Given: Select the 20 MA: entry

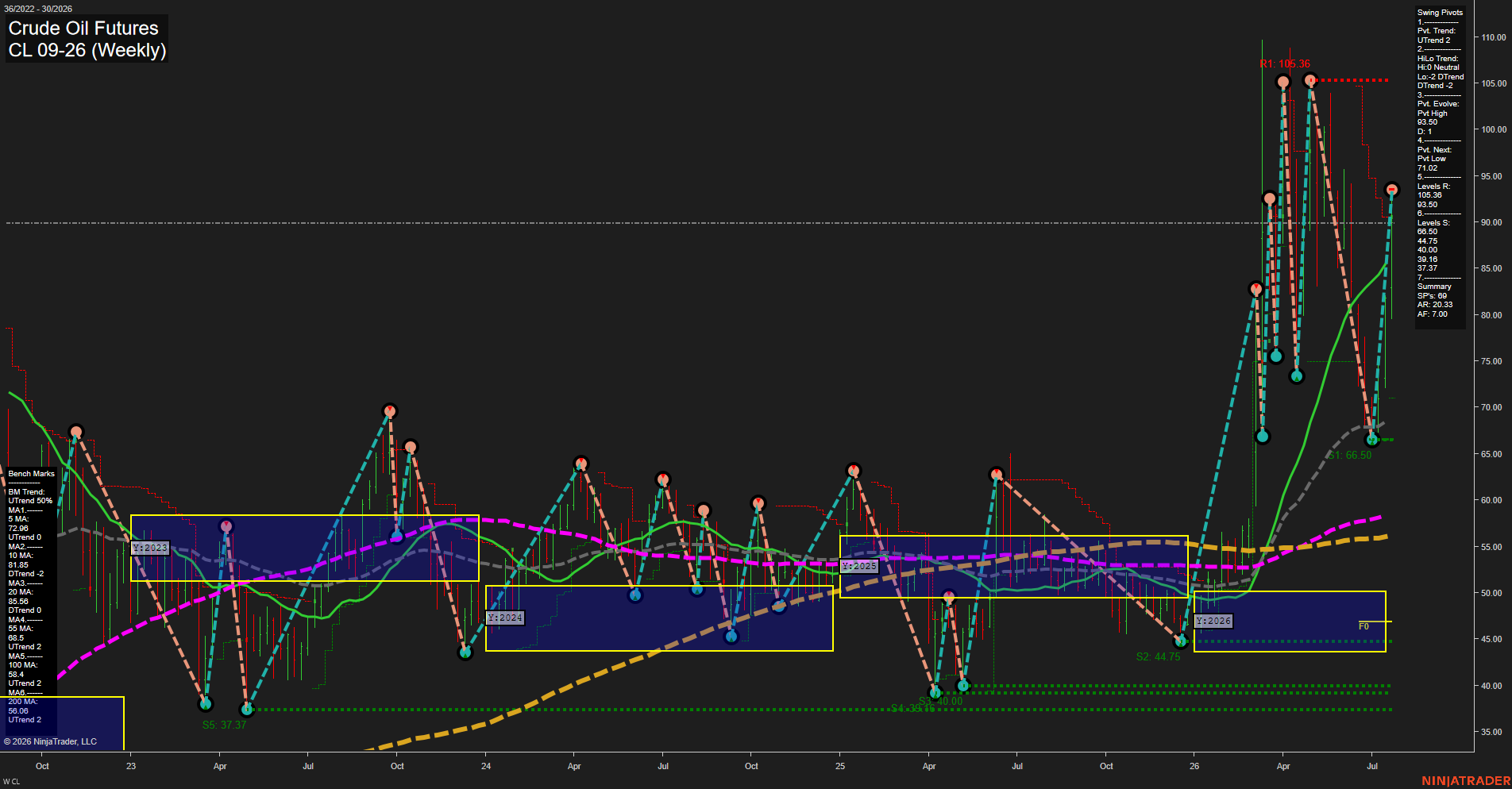Looking at the screenshot, I should pyautogui.click(x=21, y=592).
